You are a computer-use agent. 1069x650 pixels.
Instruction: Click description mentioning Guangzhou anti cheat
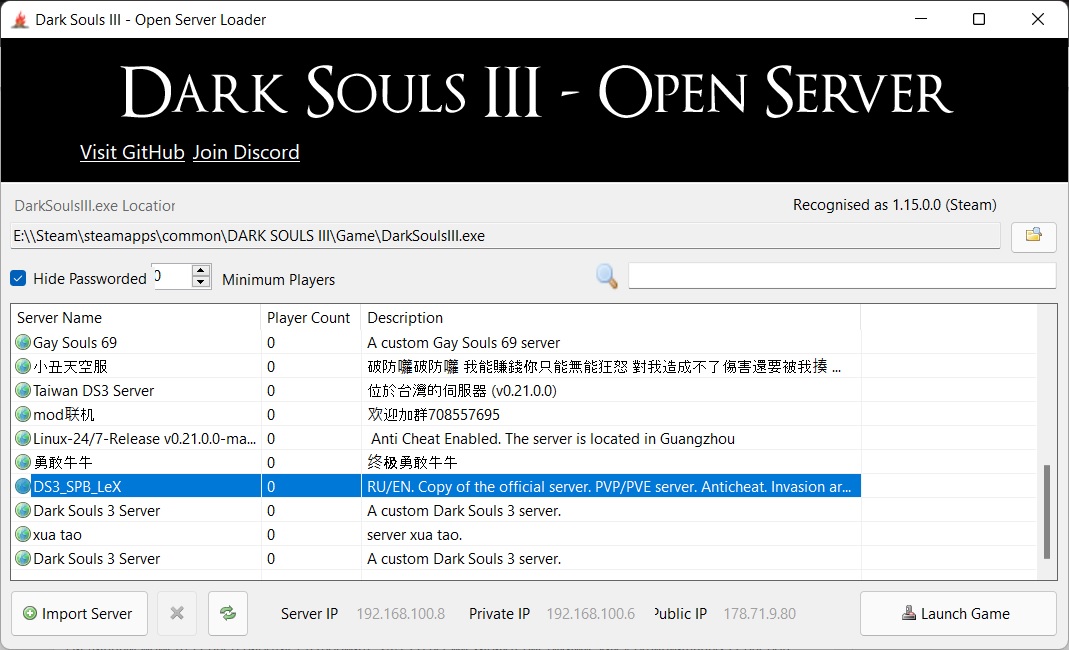click(553, 439)
